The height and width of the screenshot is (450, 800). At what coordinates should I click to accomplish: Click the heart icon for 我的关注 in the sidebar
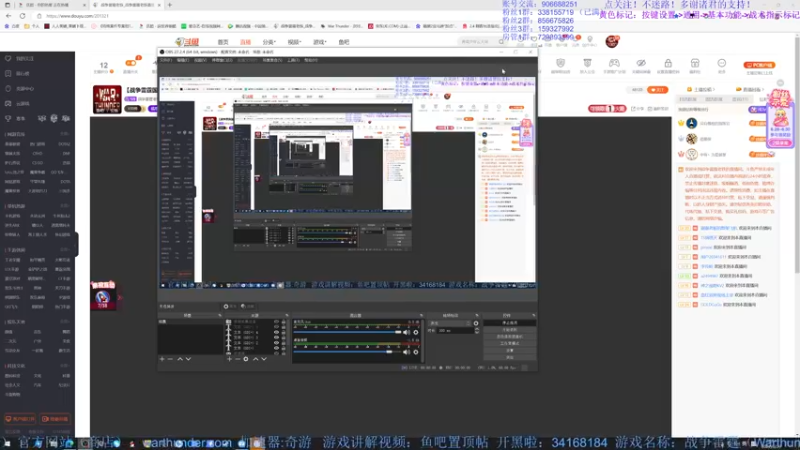tap(8, 59)
